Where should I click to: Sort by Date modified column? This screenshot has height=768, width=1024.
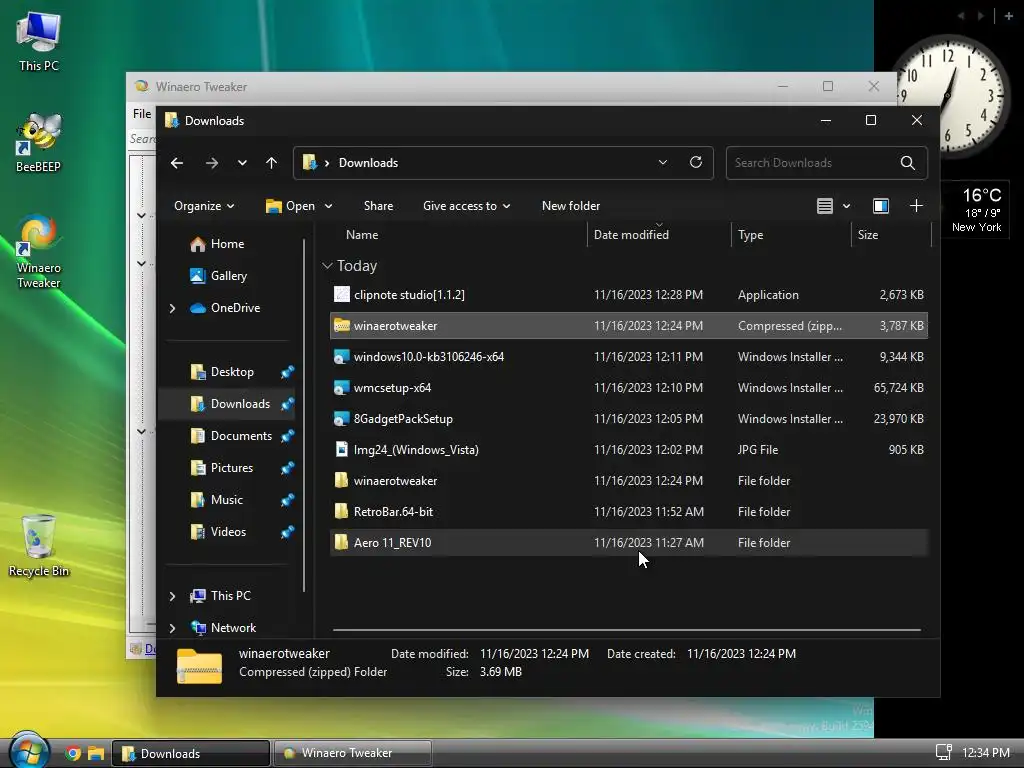pos(631,234)
